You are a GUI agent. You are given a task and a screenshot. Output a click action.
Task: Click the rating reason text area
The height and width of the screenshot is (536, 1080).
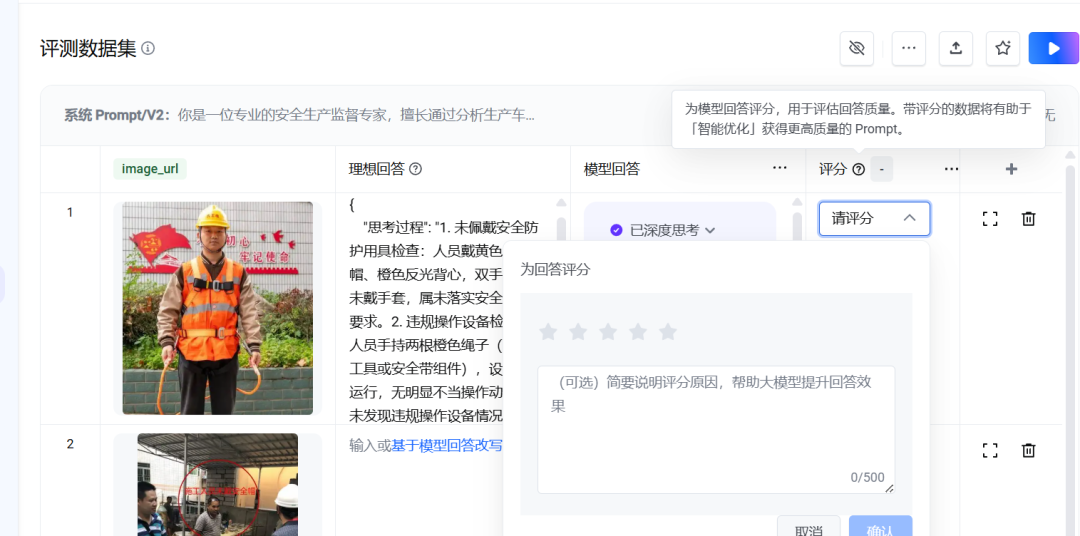coord(716,429)
